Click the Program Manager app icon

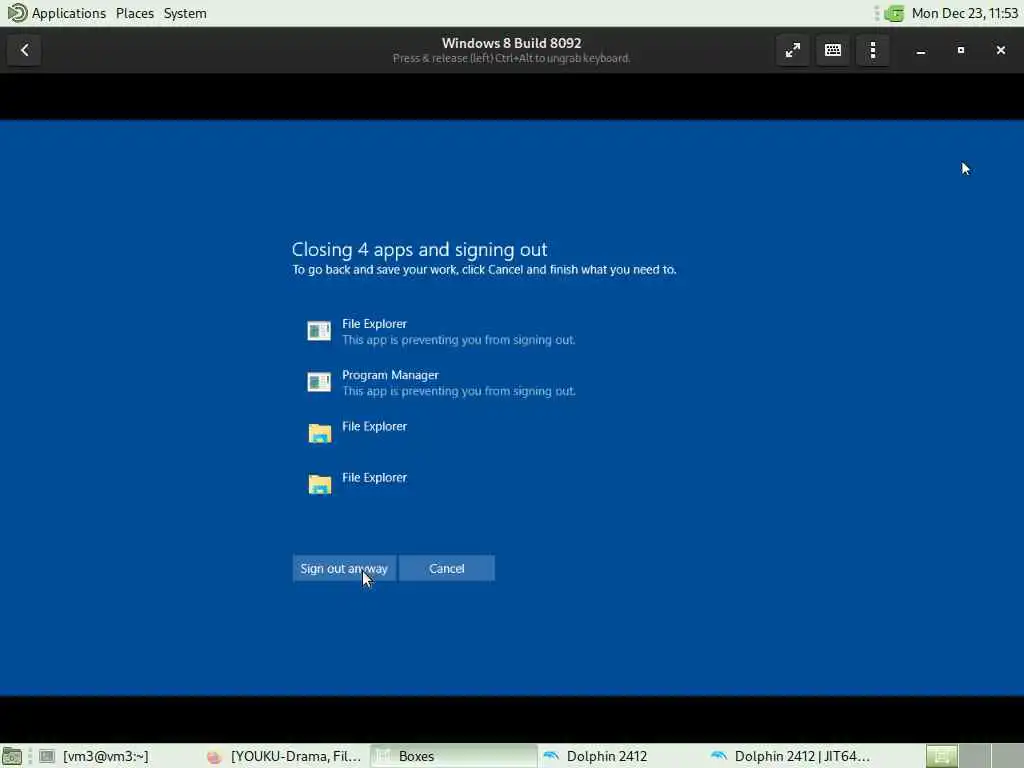point(319,382)
